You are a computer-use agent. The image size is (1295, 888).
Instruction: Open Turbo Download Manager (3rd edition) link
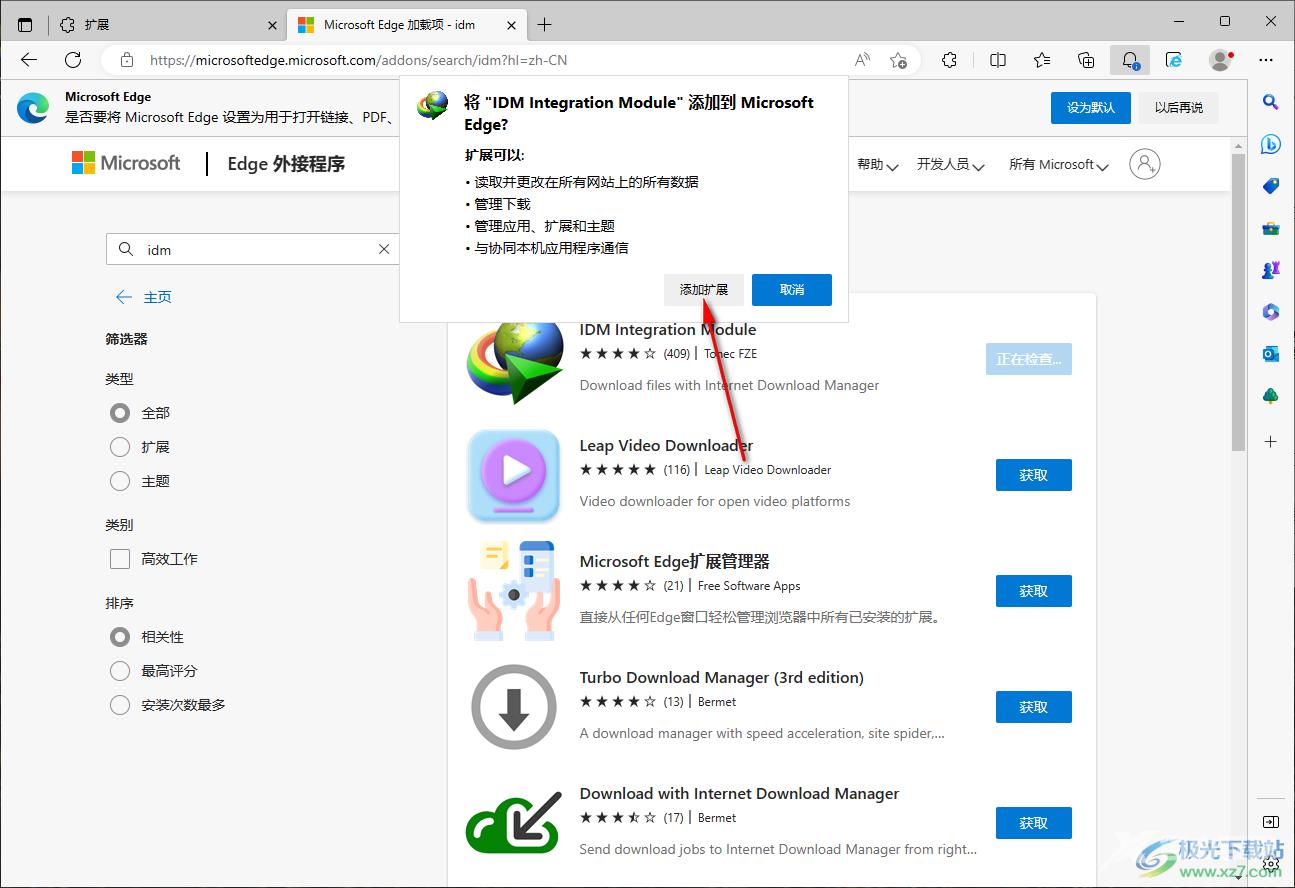pyautogui.click(x=721, y=677)
